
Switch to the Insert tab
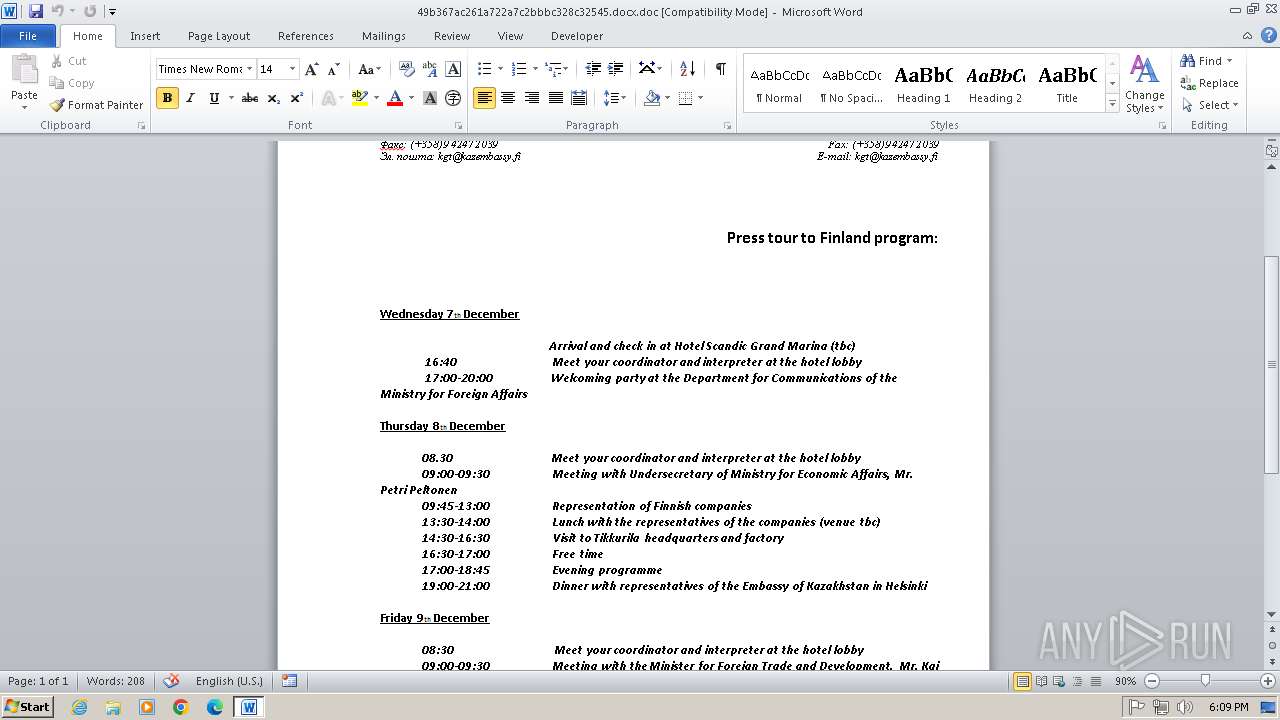tap(145, 36)
